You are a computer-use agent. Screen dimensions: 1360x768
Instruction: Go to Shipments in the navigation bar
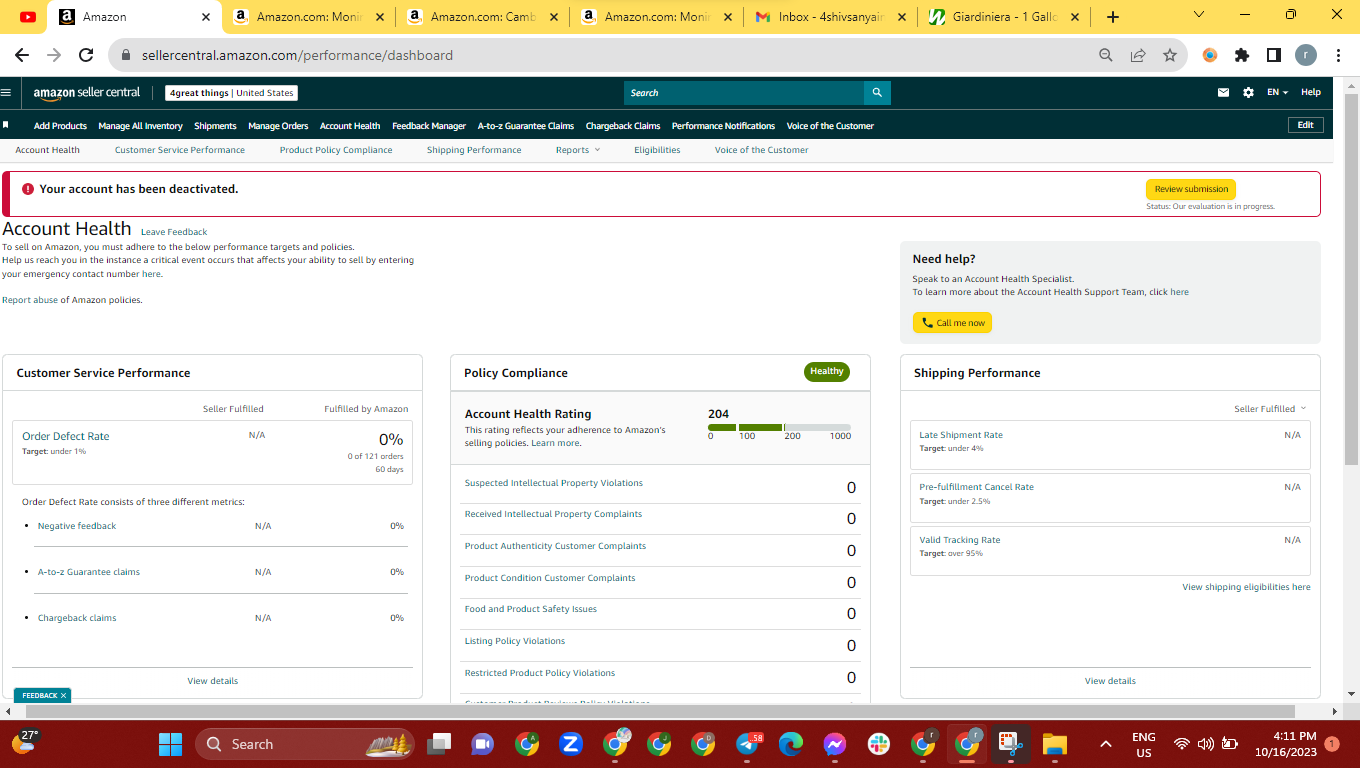[x=215, y=126]
